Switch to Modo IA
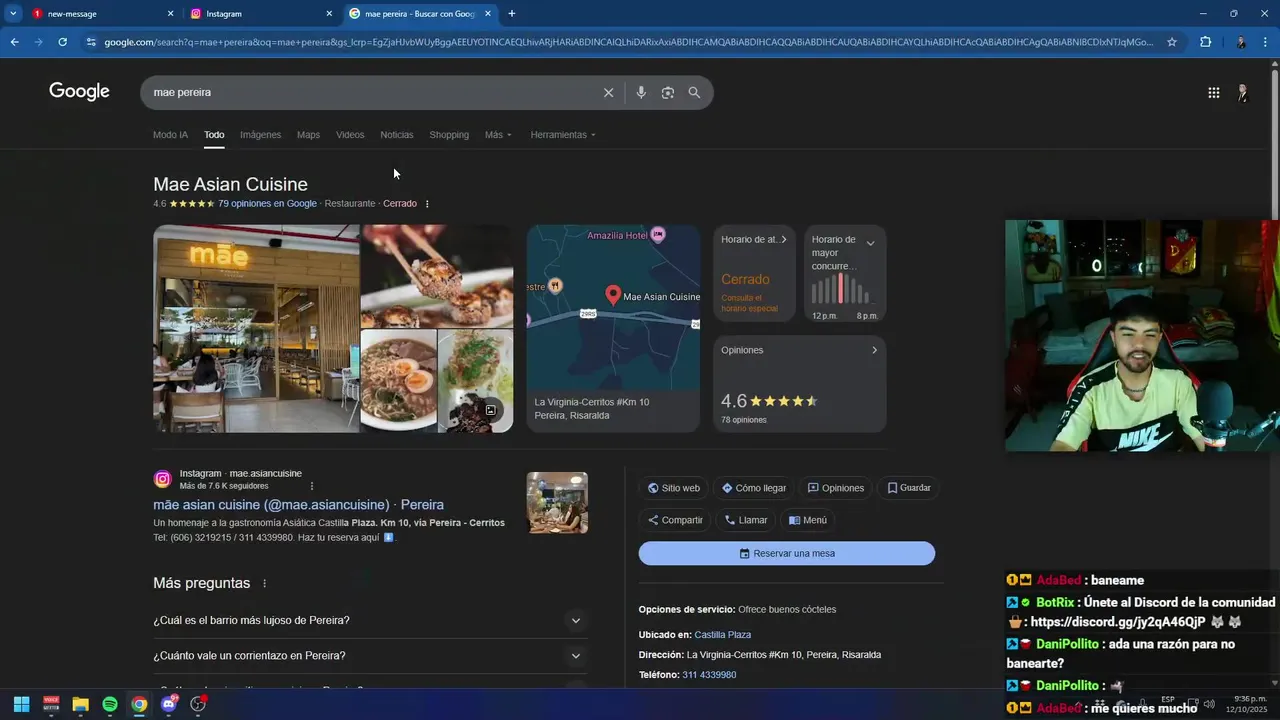The height and width of the screenshot is (720, 1280). pyautogui.click(x=170, y=135)
